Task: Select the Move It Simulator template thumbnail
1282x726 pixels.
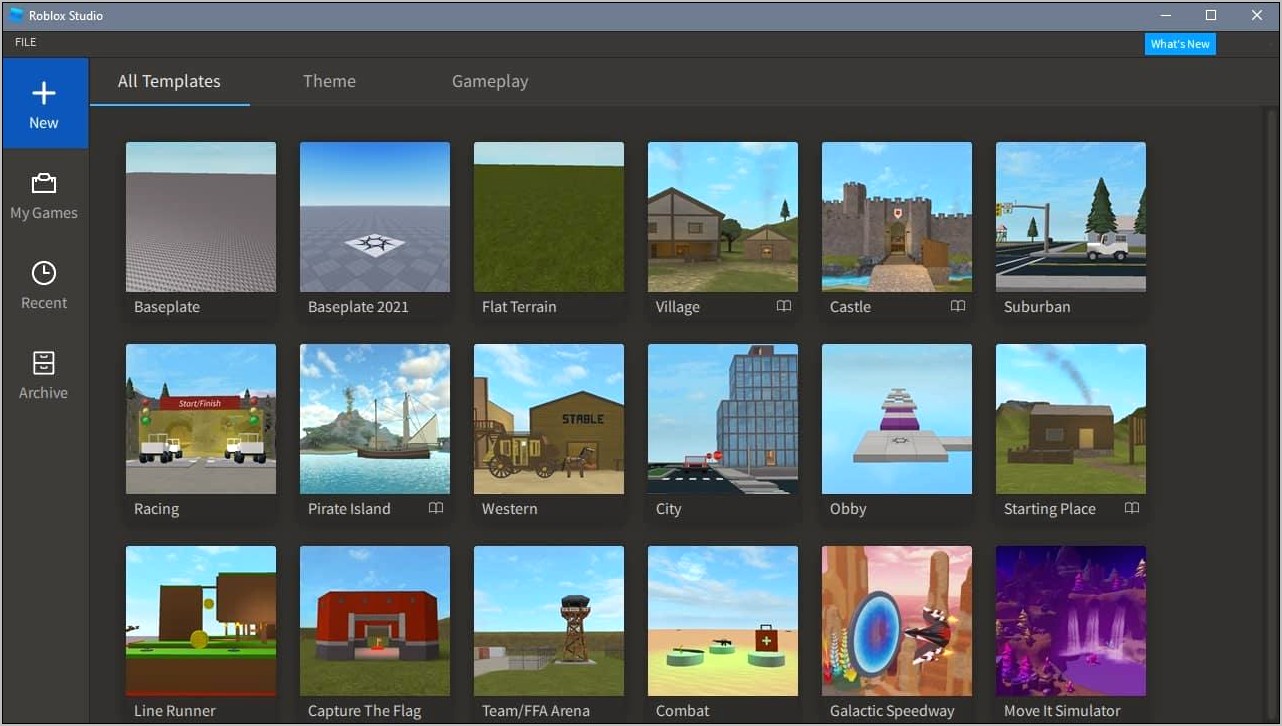Action: 1071,621
